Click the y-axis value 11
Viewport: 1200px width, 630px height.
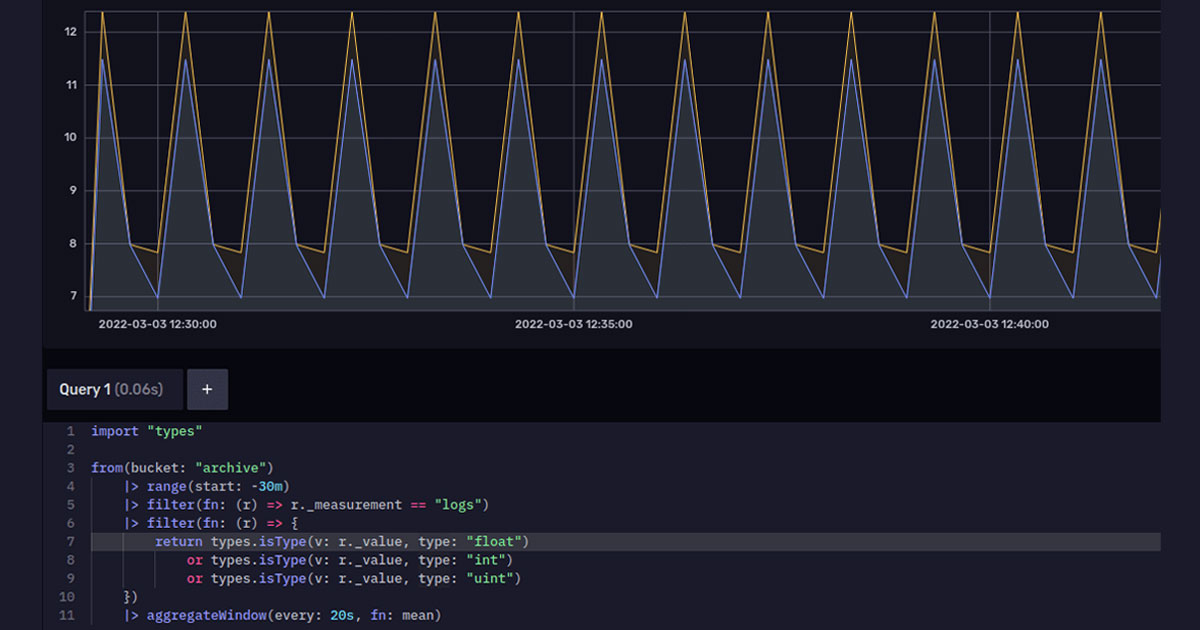tap(70, 85)
